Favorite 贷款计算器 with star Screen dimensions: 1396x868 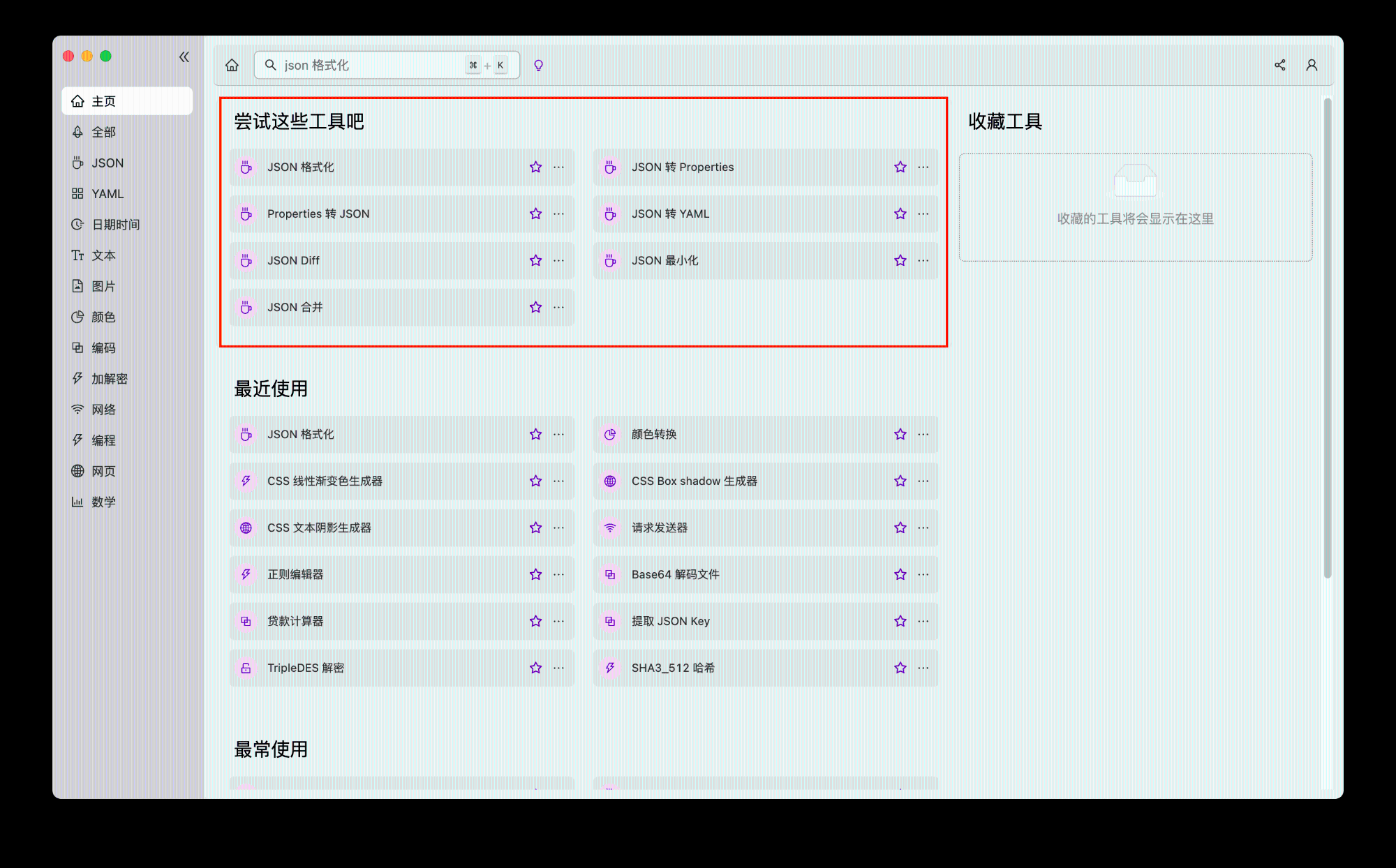535,621
